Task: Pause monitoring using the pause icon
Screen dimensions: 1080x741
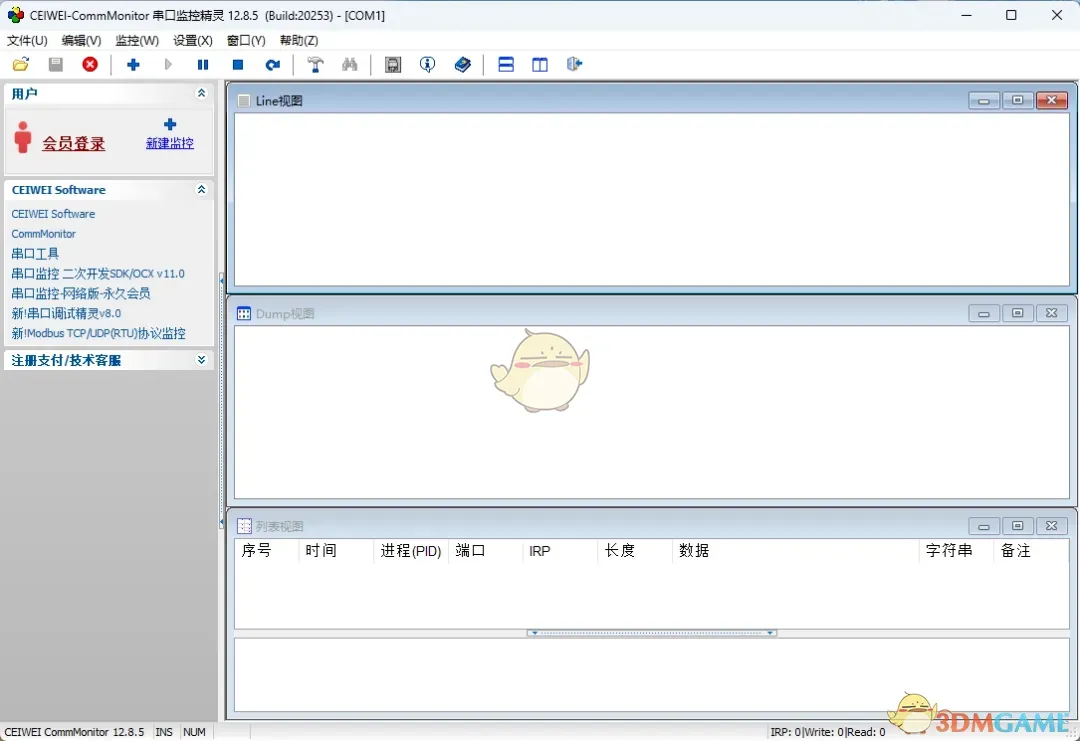Action: coord(203,65)
